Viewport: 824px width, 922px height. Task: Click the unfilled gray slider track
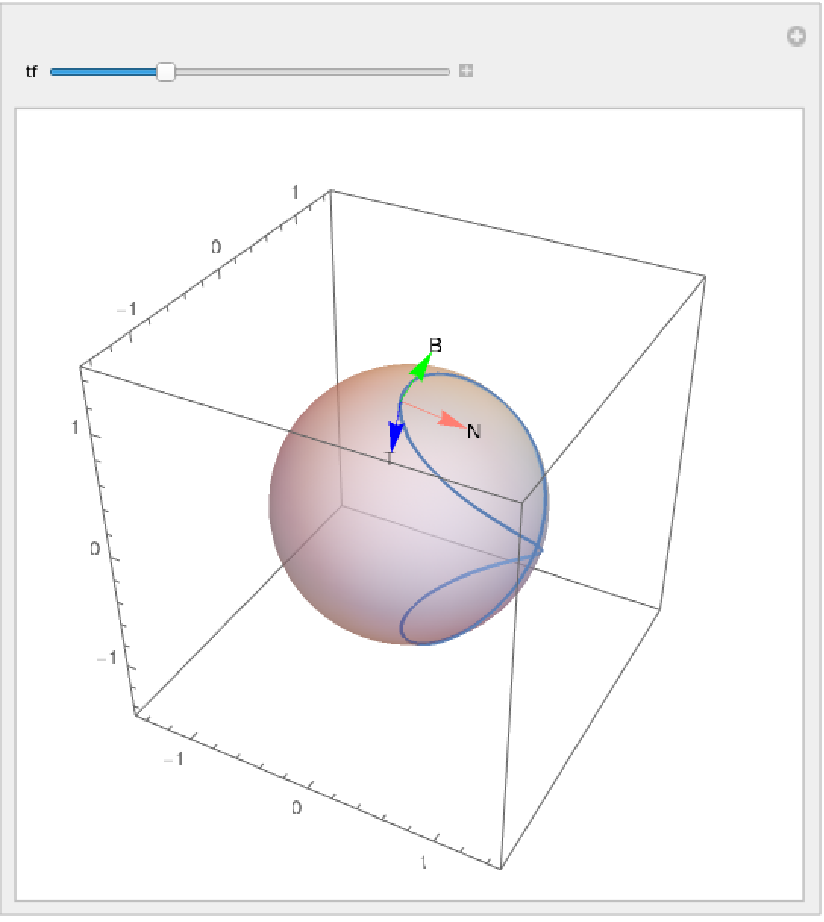pyautogui.click(x=310, y=72)
